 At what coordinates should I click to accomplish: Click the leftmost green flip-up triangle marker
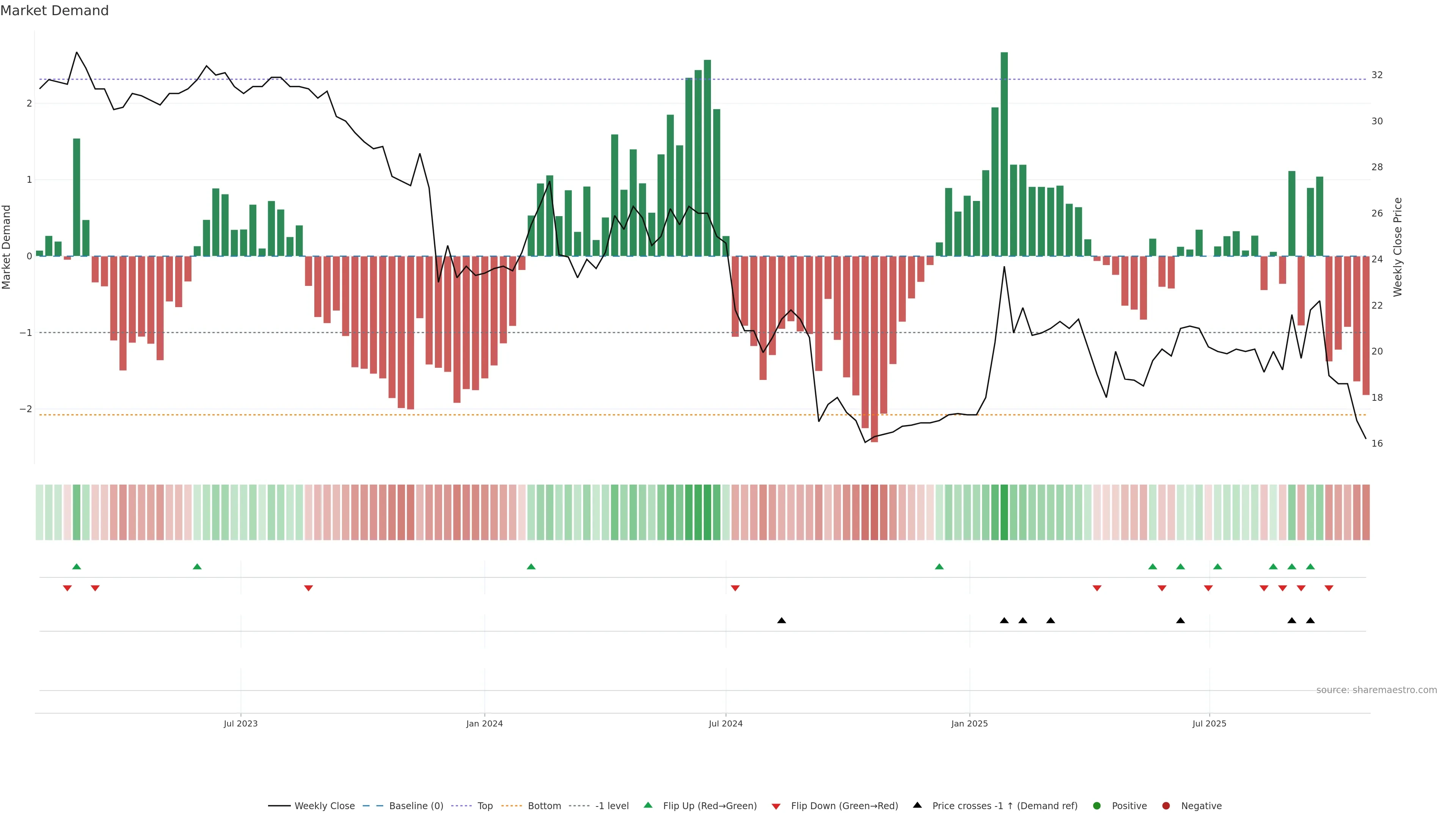77,566
